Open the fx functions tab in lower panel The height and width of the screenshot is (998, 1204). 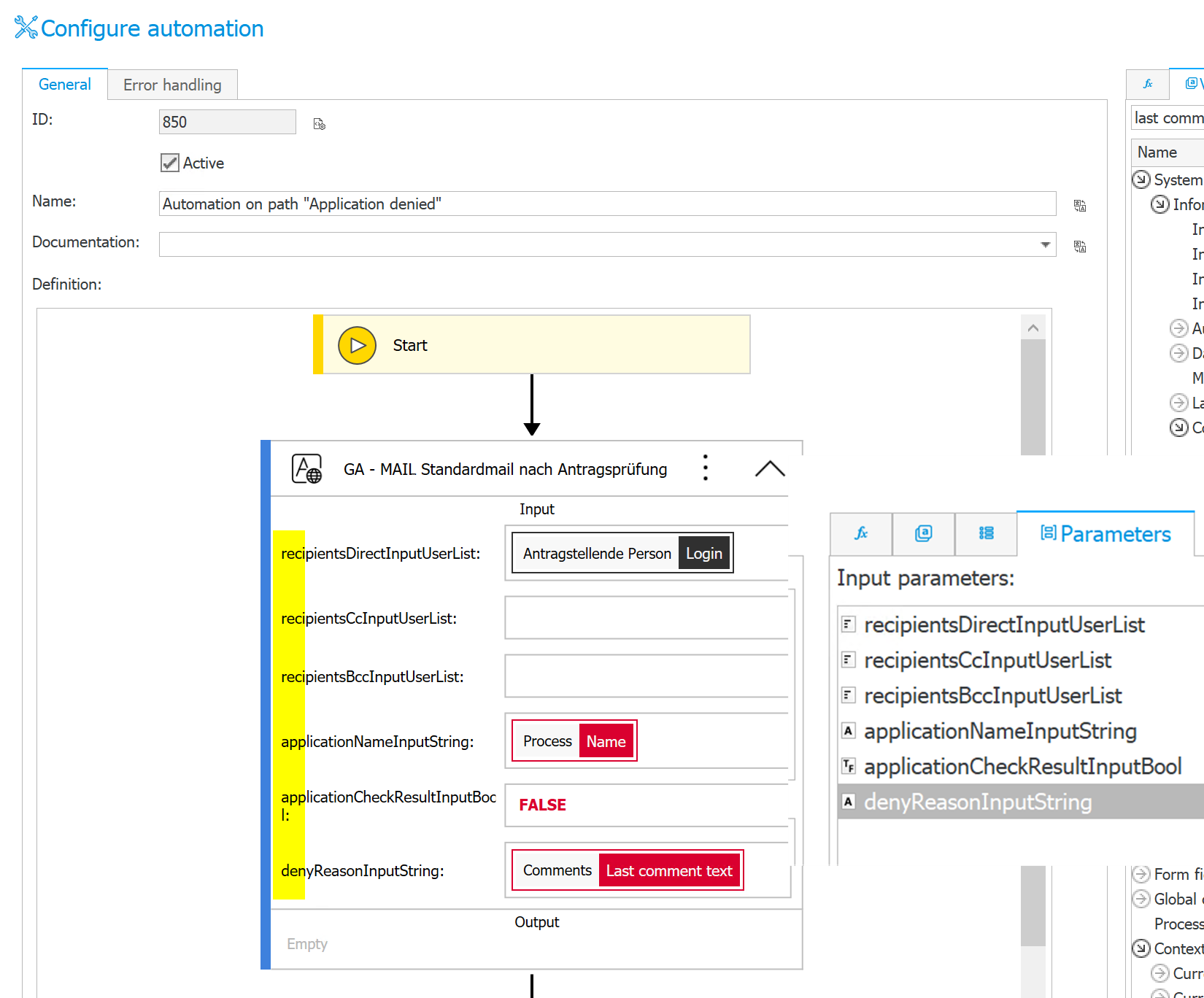click(x=861, y=533)
